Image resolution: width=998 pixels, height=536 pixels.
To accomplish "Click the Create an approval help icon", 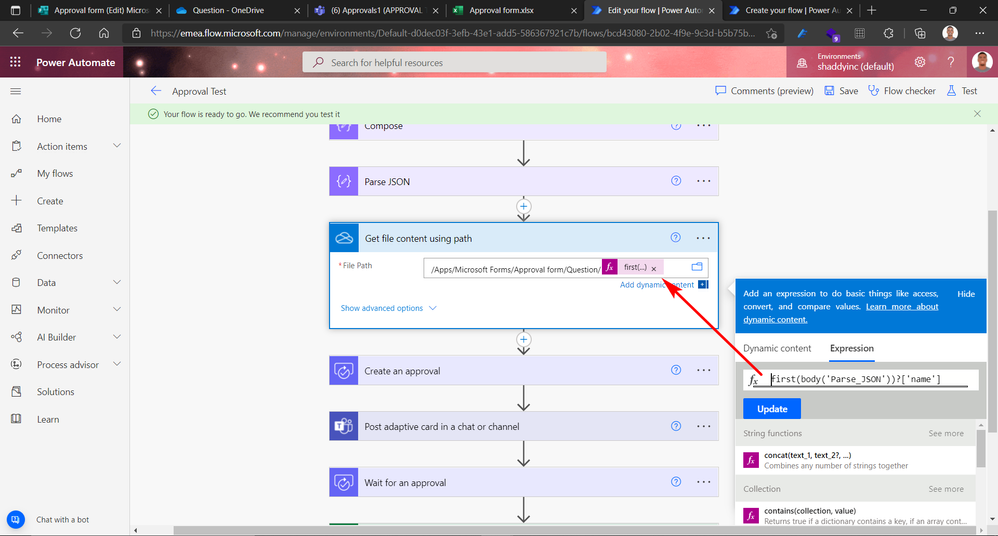I will point(676,370).
